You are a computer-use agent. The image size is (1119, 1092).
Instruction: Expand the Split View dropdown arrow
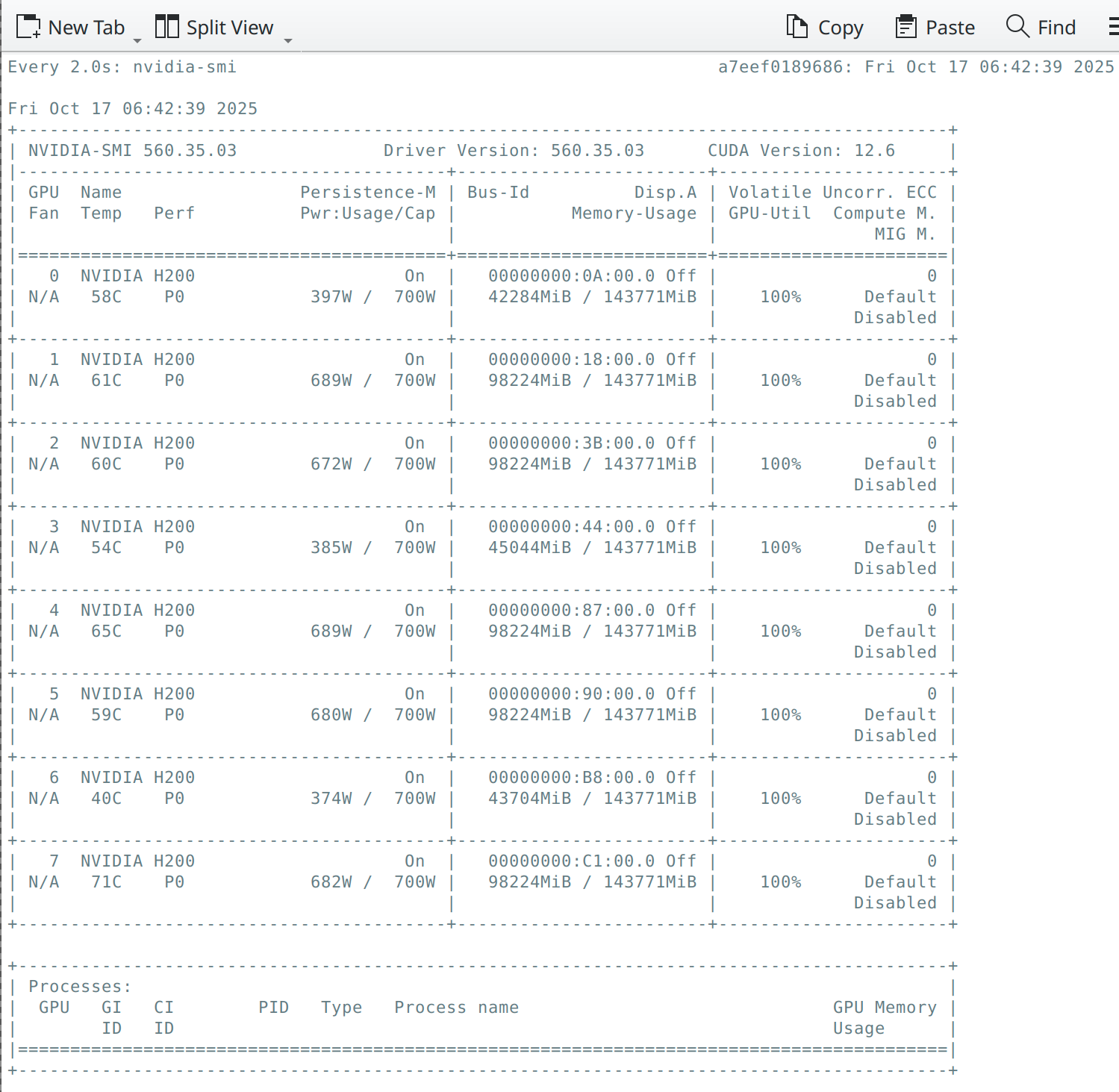click(288, 40)
